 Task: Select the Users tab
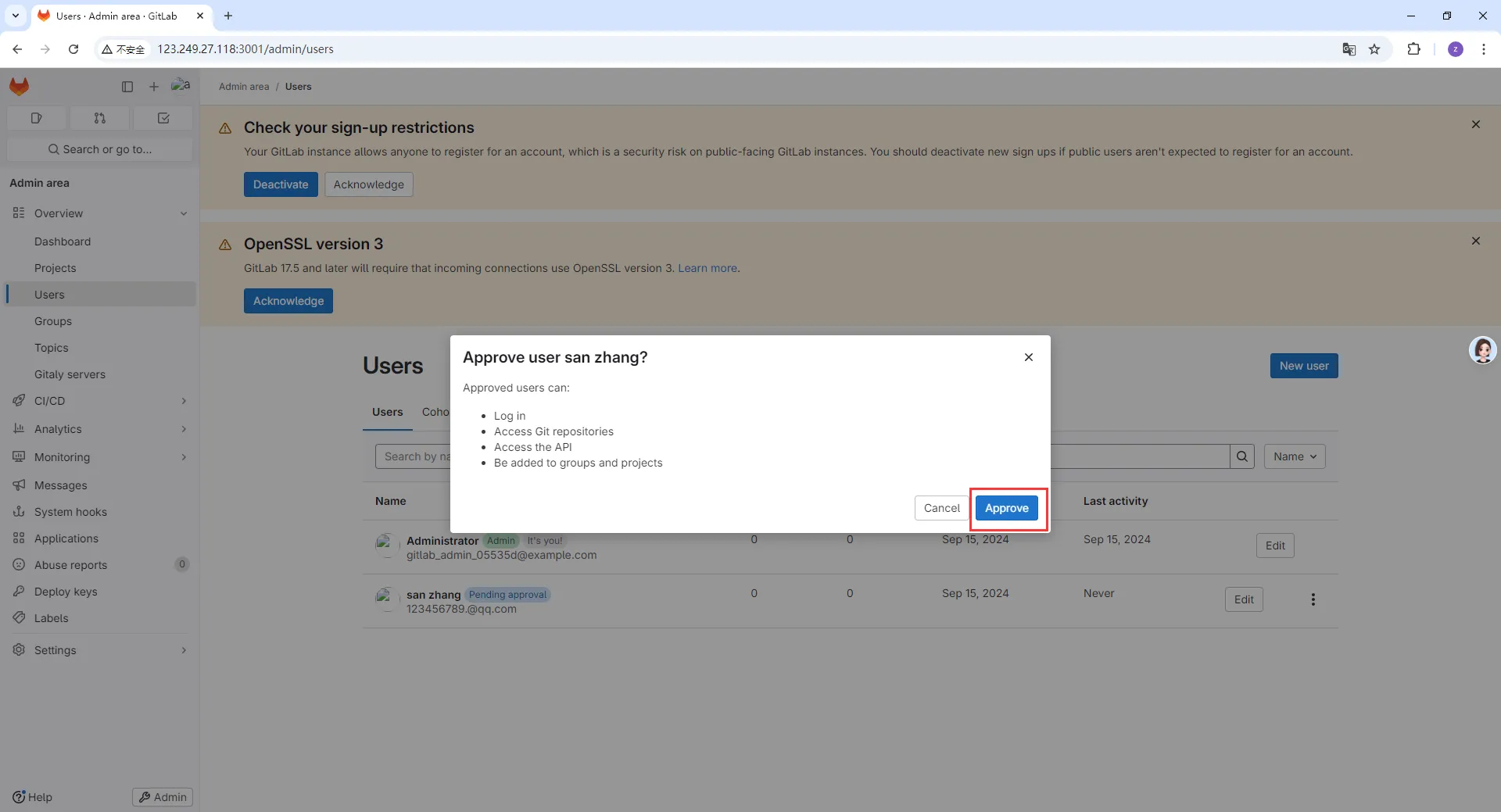(x=388, y=412)
